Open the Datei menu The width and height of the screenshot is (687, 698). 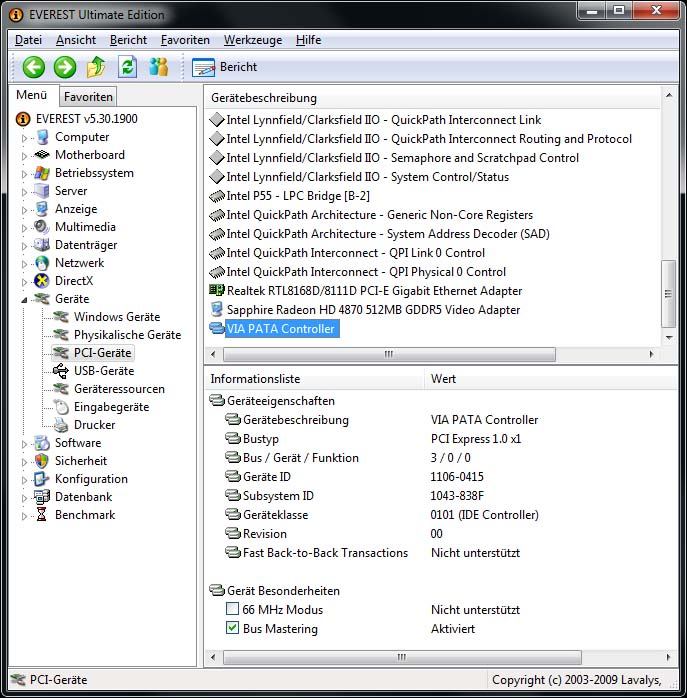point(28,40)
